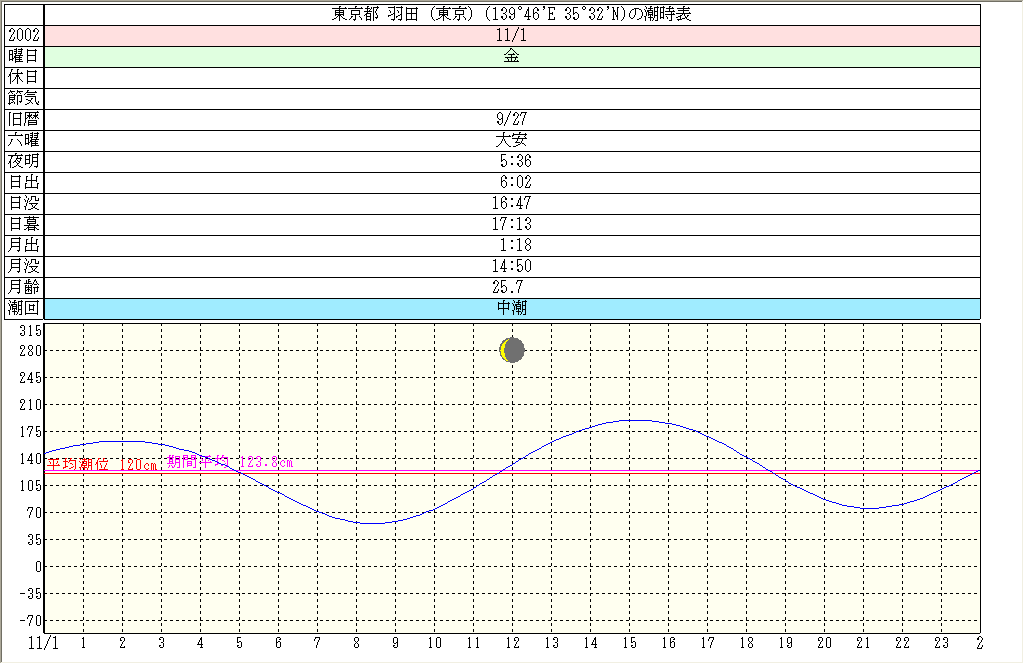
Task: Click the dusk time 17:13
Action: click(x=512, y=224)
